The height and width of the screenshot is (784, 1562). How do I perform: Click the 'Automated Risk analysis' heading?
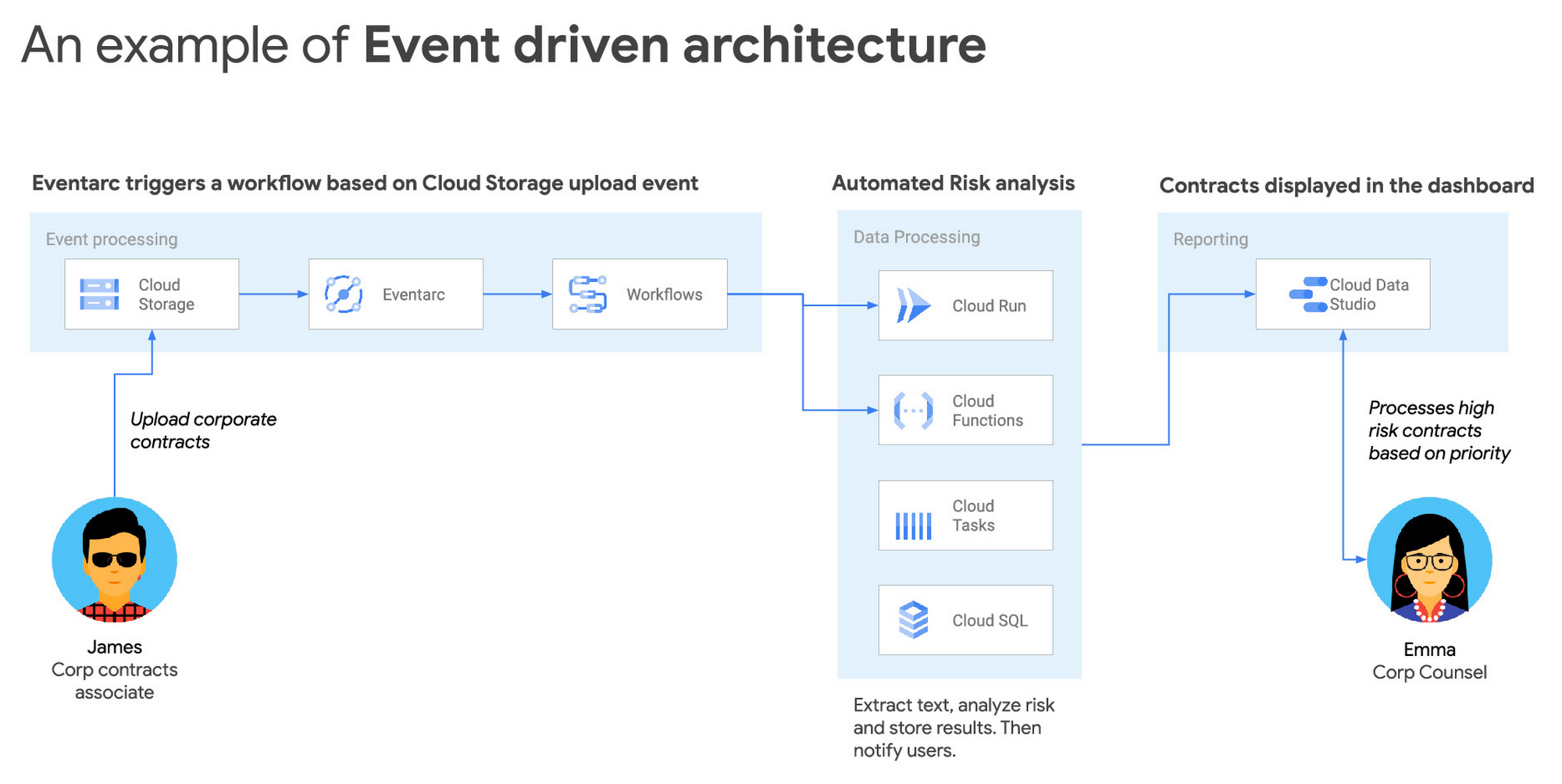tap(953, 183)
